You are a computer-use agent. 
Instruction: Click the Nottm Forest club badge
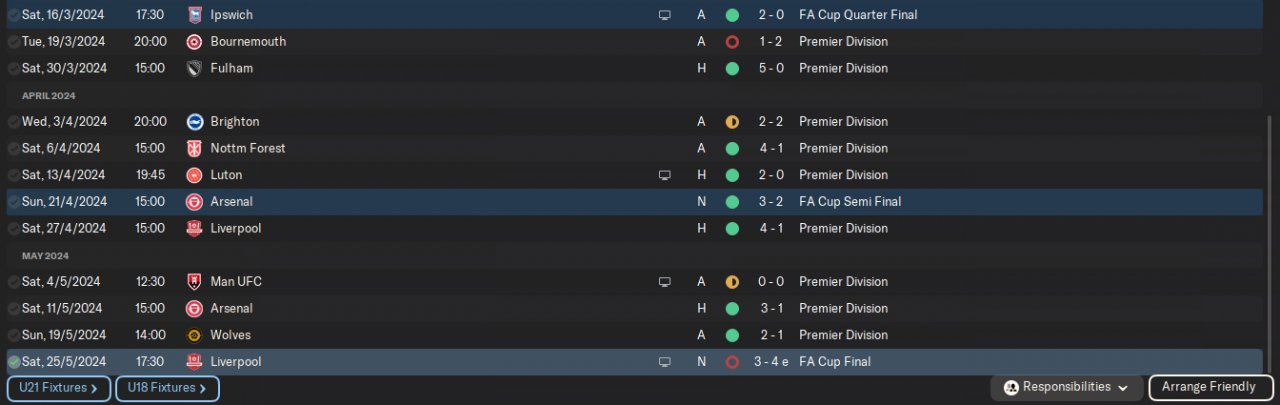[194, 148]
